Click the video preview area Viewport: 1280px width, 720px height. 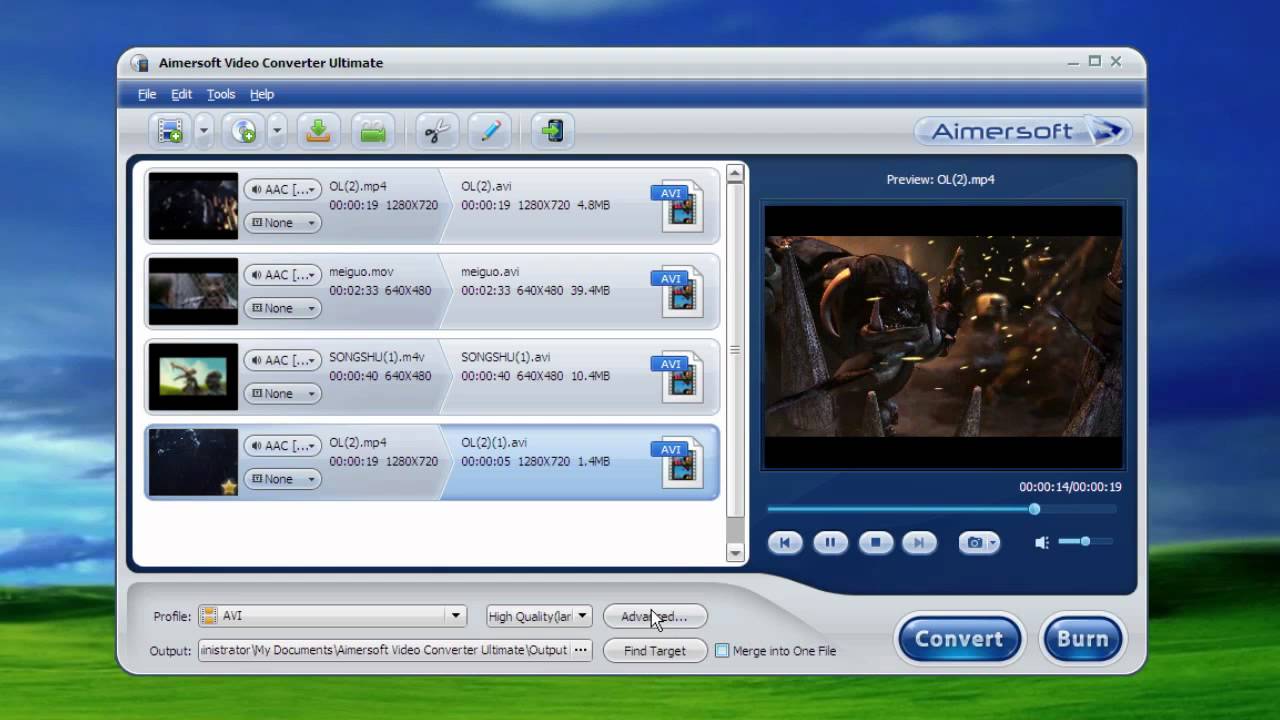[944, 336]
